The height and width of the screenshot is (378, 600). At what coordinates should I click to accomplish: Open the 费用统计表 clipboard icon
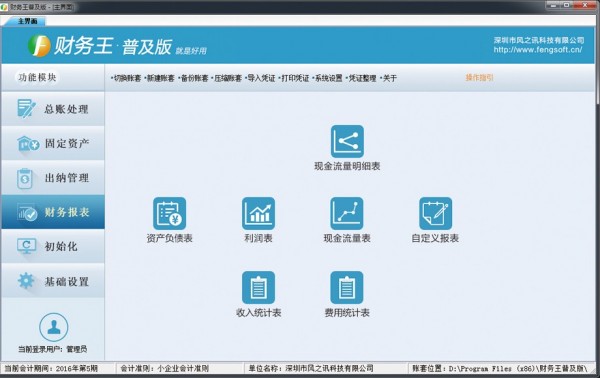click(x=347, y=288)
